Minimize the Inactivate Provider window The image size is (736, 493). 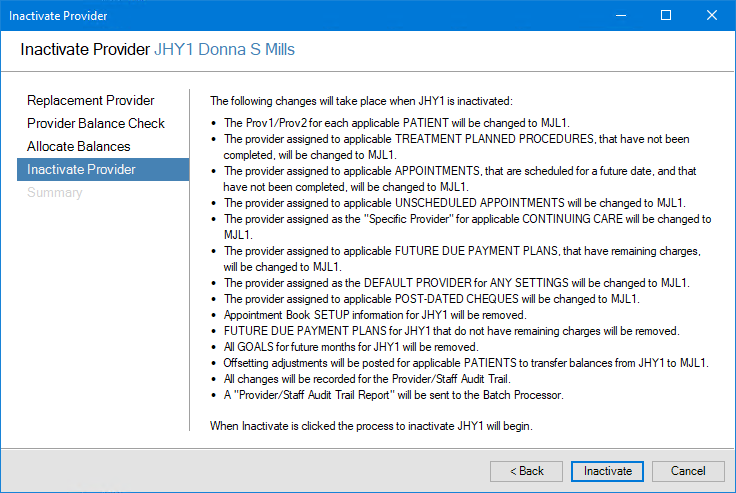click(621, 15)
